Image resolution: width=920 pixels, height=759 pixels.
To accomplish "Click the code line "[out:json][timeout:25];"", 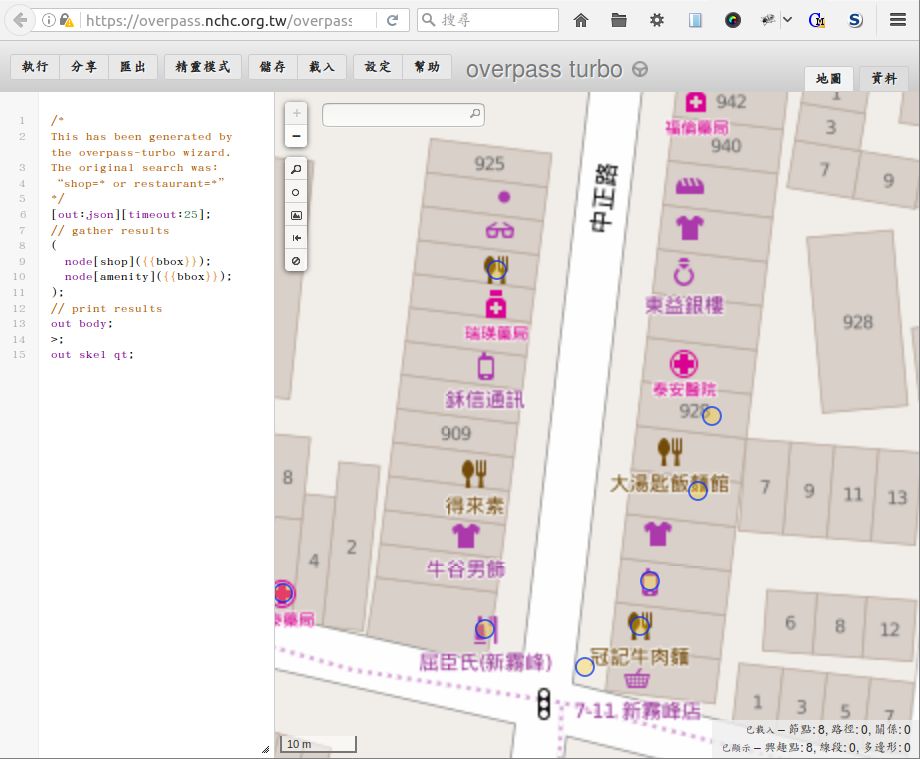I will [x=131, y=215].
